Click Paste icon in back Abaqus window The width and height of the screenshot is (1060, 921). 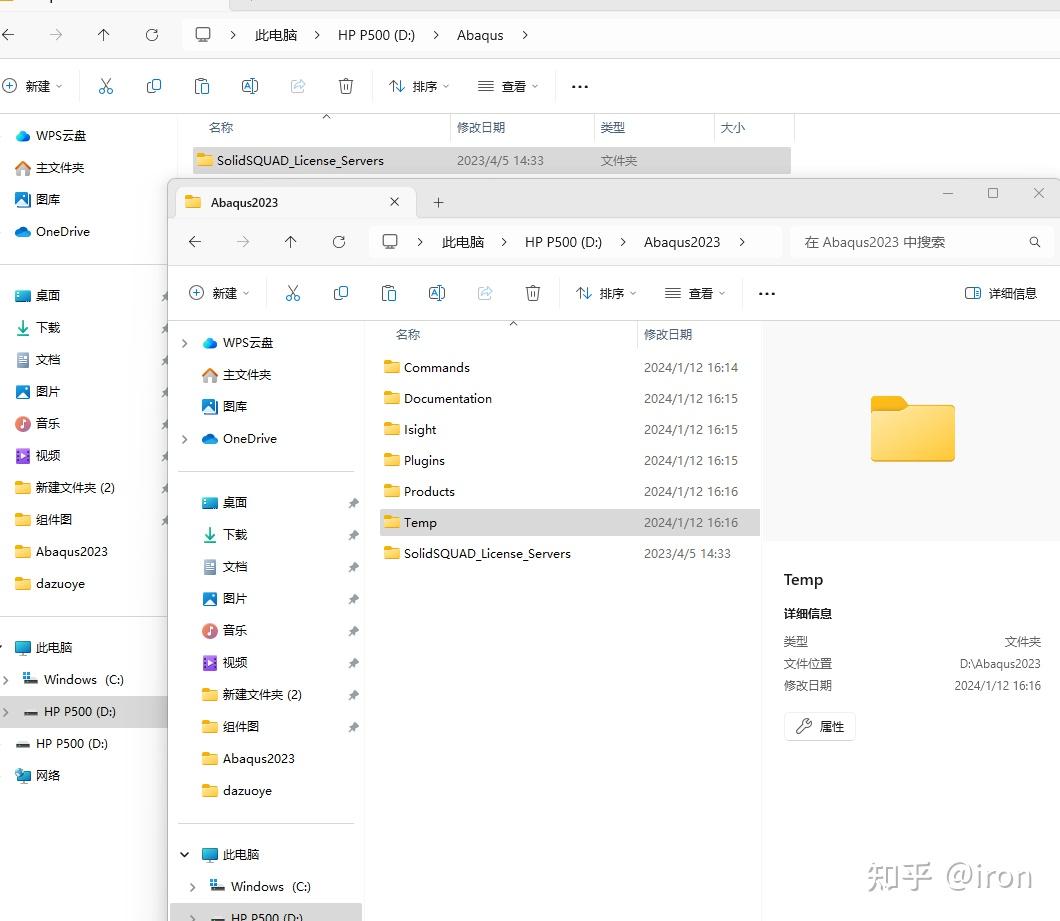pos(202,86)
